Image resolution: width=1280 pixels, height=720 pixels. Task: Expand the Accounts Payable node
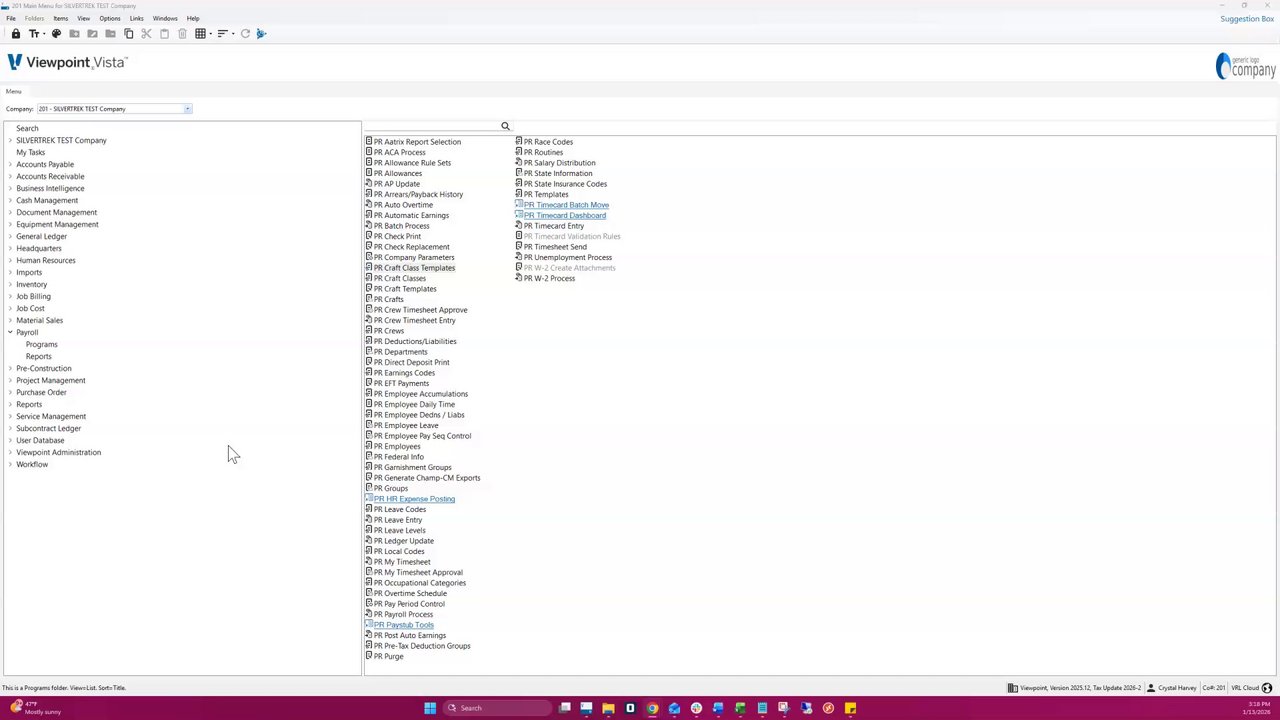(10, 164)
